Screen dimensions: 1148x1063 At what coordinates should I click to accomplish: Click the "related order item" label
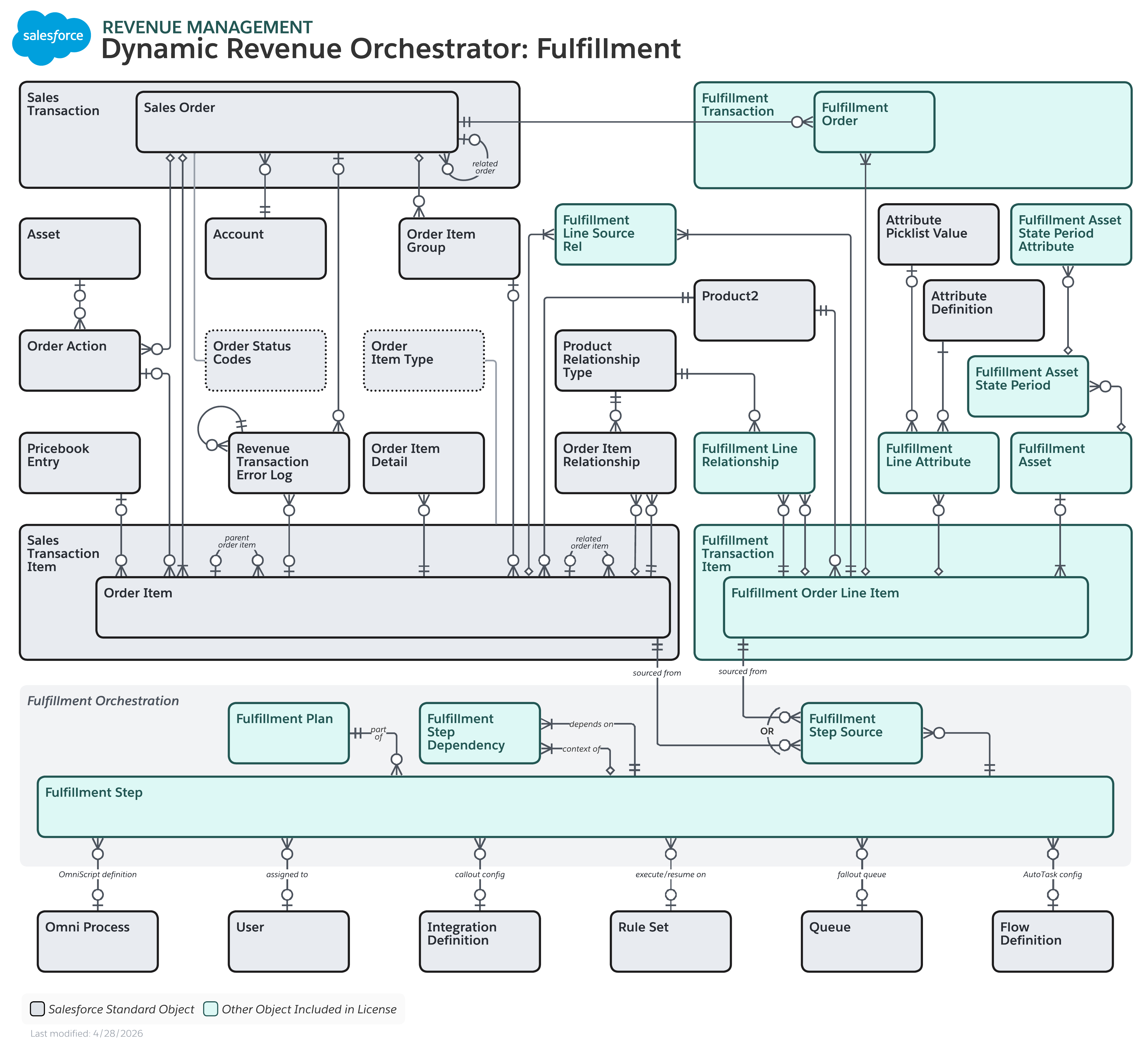589,542
